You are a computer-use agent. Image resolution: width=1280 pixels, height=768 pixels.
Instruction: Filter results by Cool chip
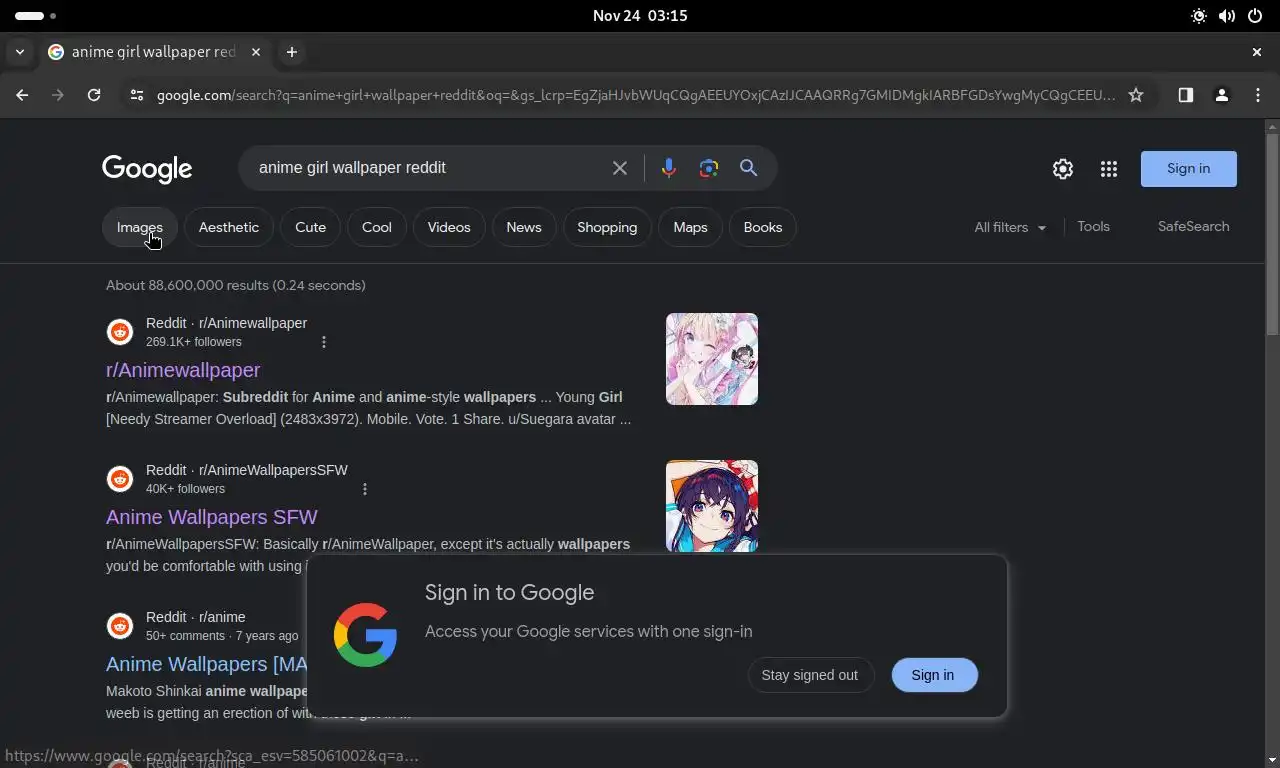pos(377,227)
